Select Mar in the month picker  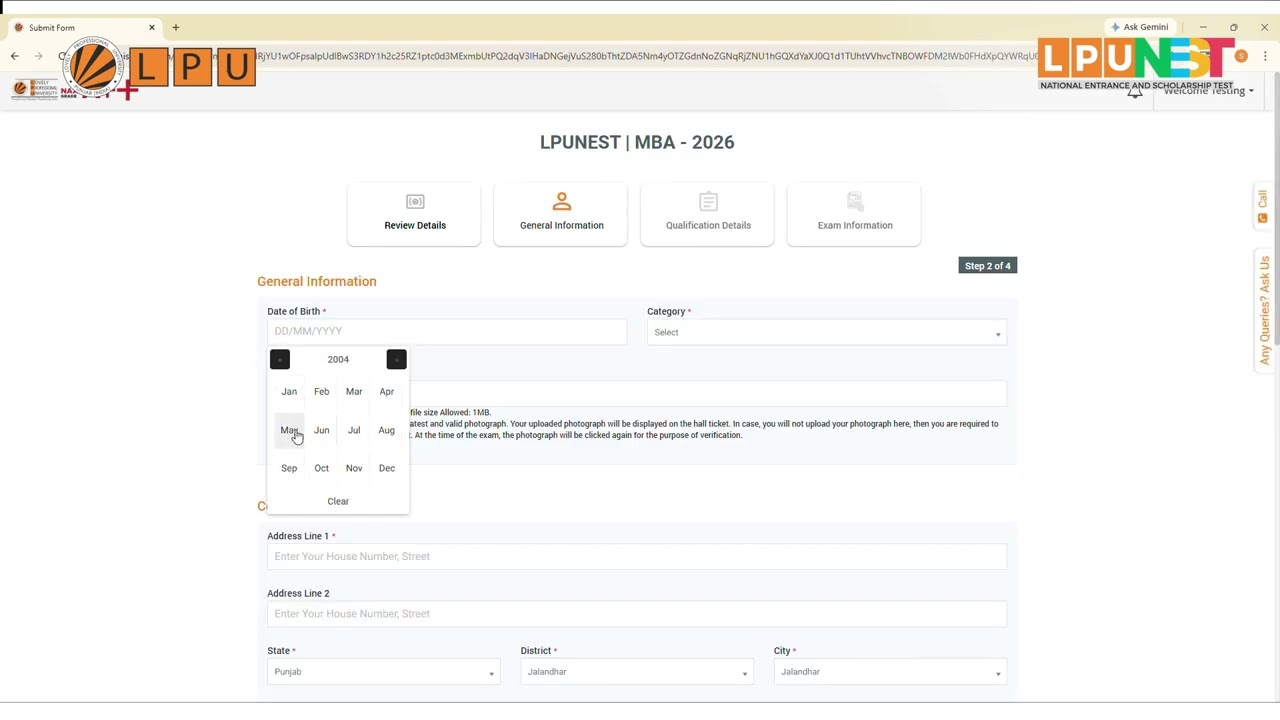pyautogui.click(x=354, y=392)
